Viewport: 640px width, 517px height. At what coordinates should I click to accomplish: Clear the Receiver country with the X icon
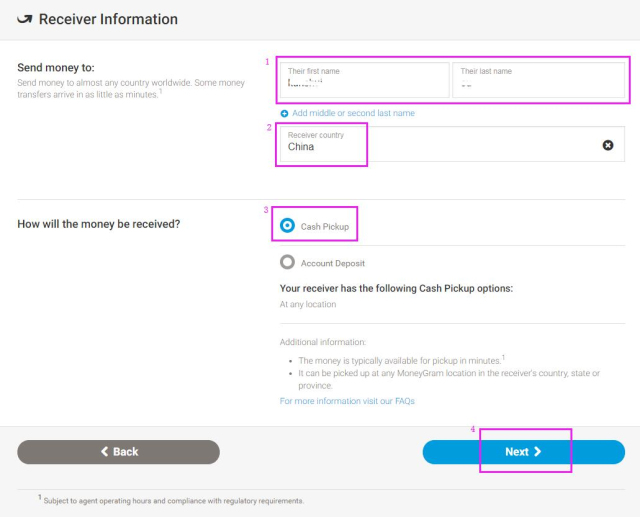coord(608,145)
